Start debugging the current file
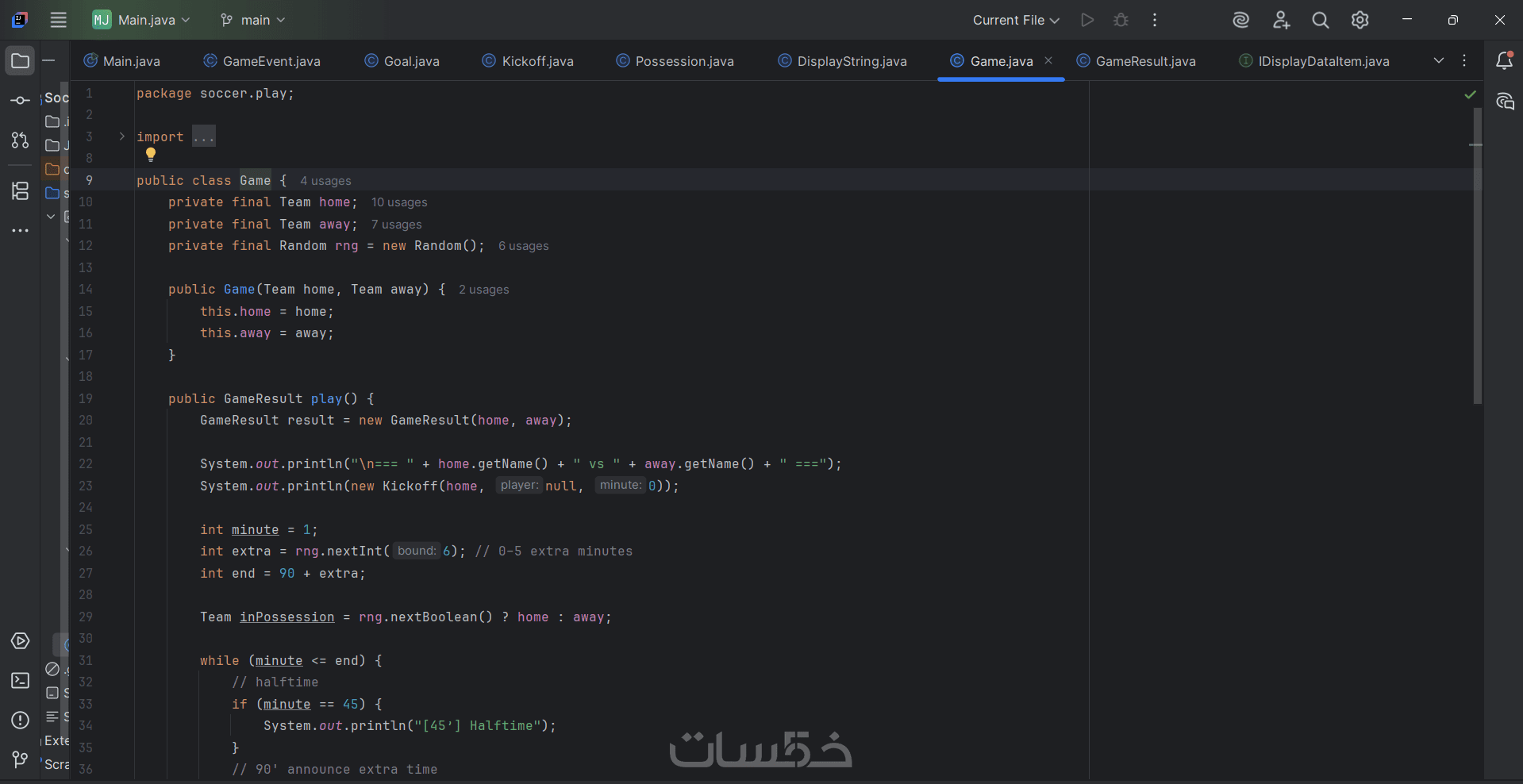 pos(1121,20)
